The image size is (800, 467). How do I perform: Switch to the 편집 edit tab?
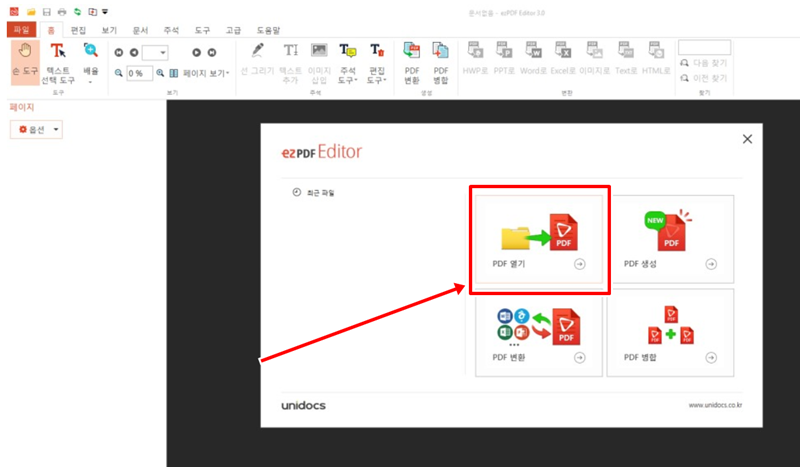point(78,30)
